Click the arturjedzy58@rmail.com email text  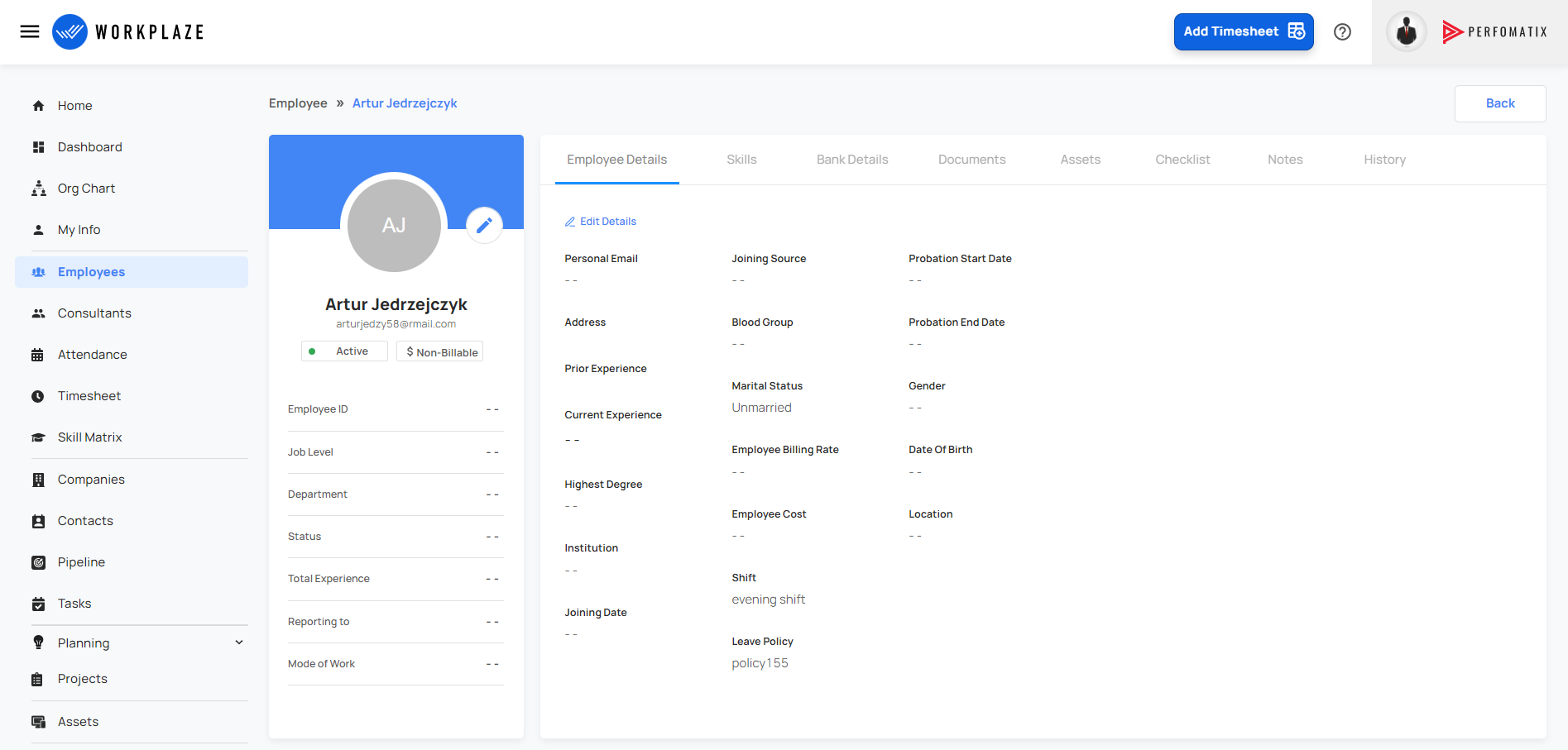click(x=396, y=324)
